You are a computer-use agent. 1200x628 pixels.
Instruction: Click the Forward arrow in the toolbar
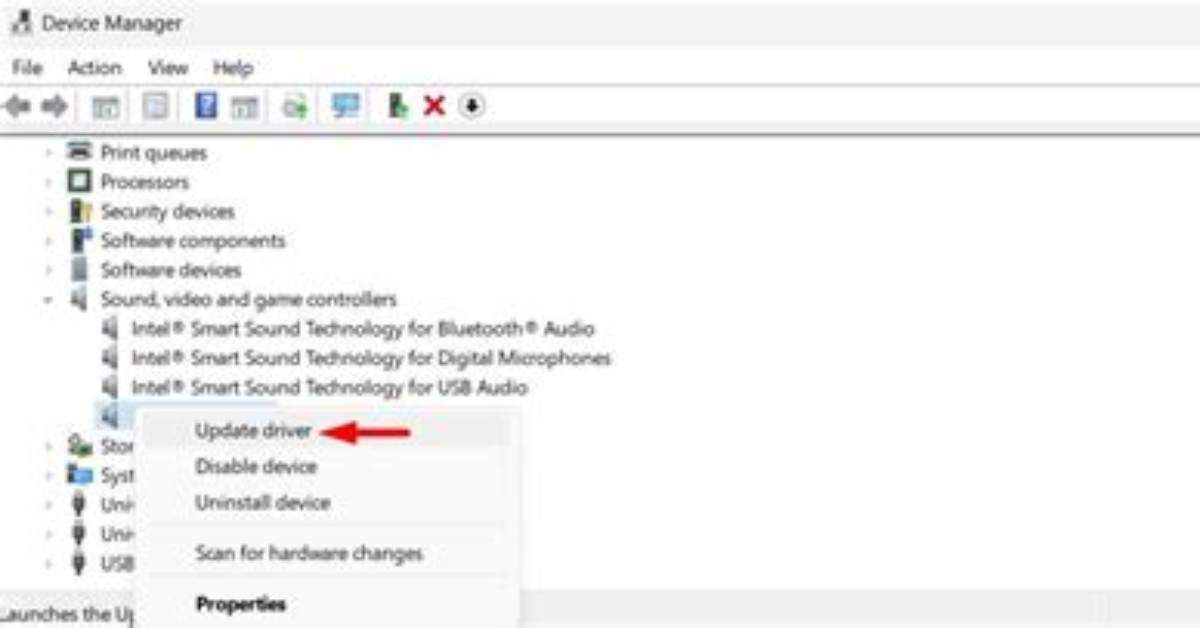[x=54, y=106]
